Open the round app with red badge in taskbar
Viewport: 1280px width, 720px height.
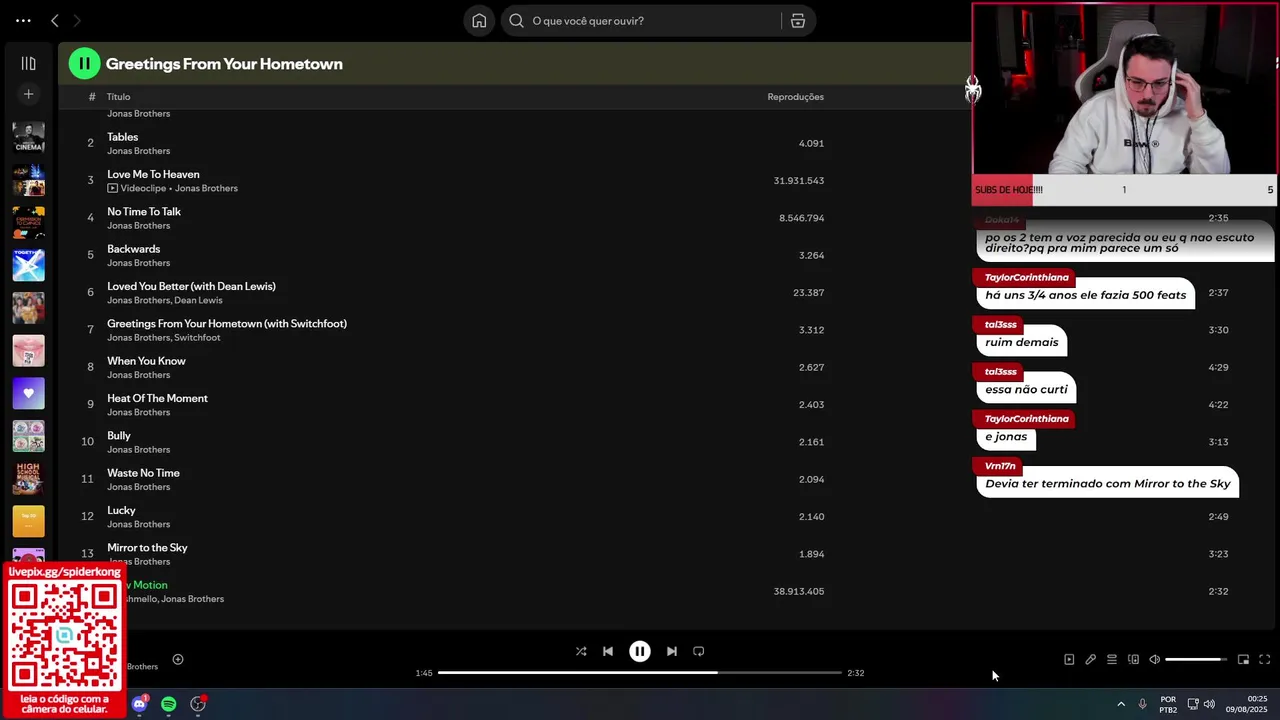(198, 704)
